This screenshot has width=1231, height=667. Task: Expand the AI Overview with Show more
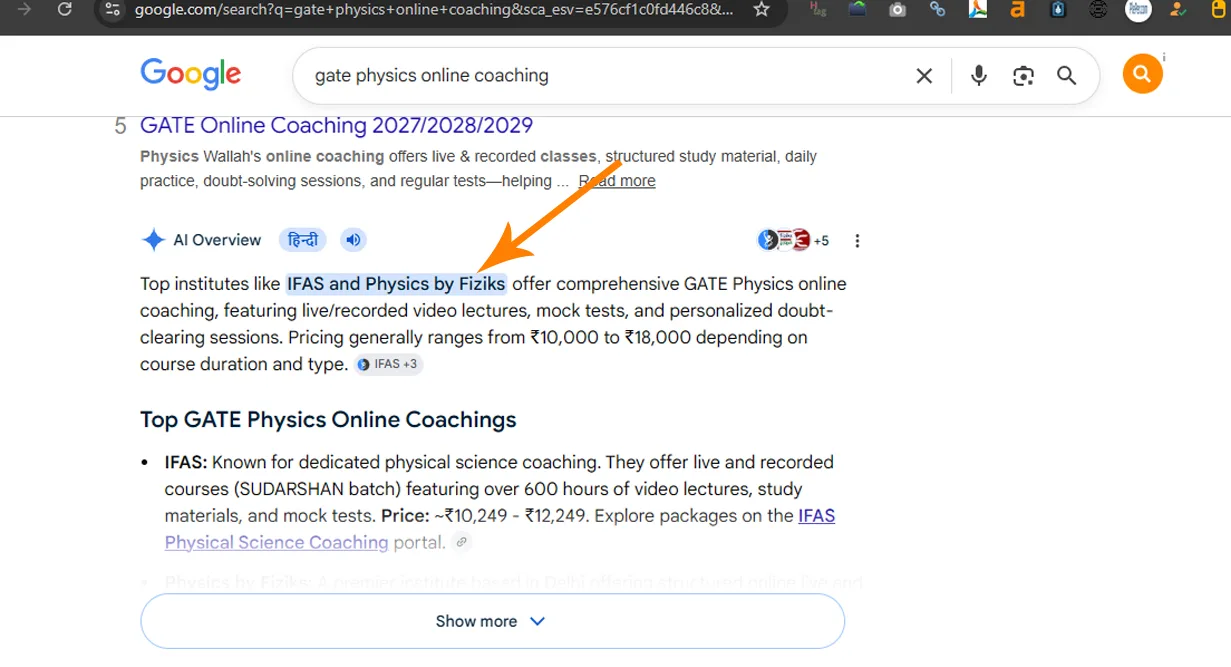[492, 621]
